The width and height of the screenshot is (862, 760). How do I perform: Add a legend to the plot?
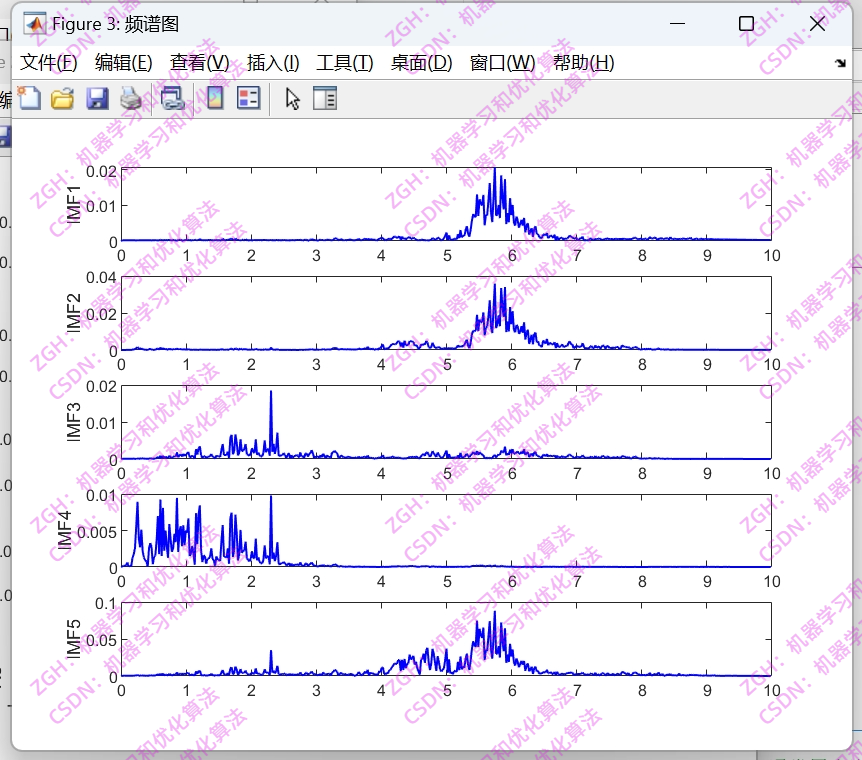click(246, 98)
